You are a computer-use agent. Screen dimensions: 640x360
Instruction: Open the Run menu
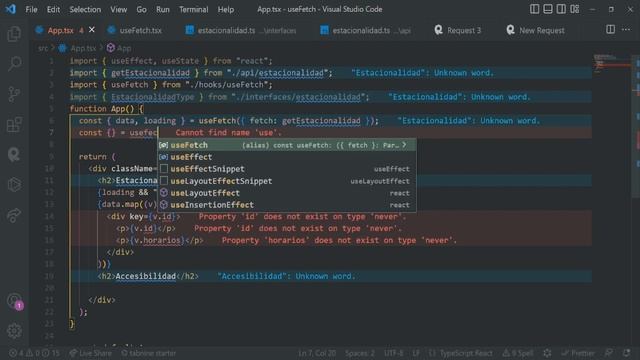(x=162, y=9)
